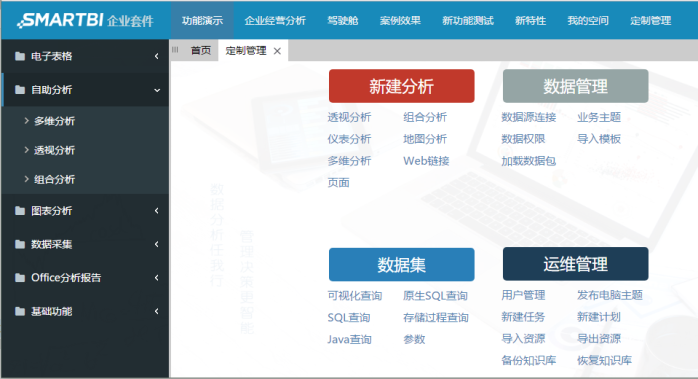Click the folder icon beside Office分析报告

20,278
